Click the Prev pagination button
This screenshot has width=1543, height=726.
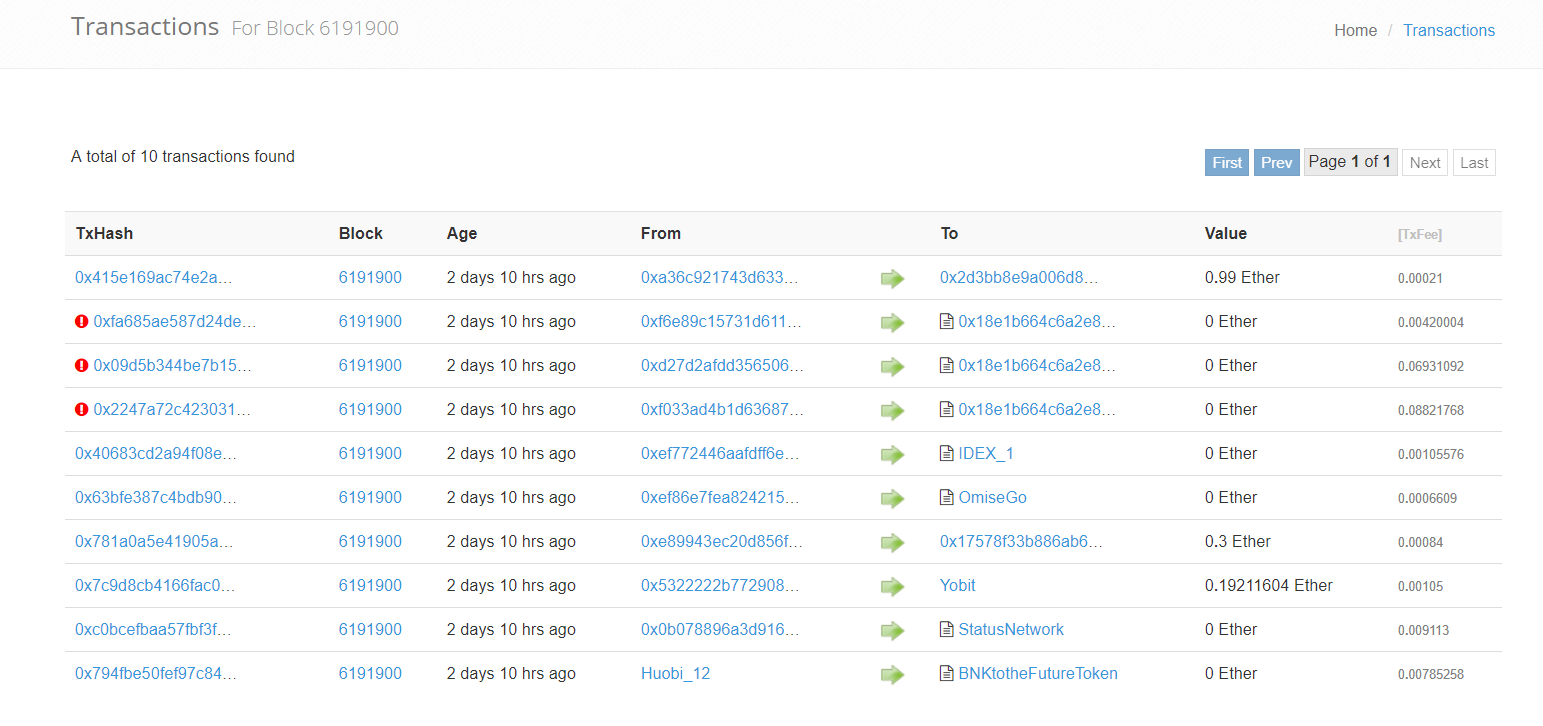tap(1276, 163)
